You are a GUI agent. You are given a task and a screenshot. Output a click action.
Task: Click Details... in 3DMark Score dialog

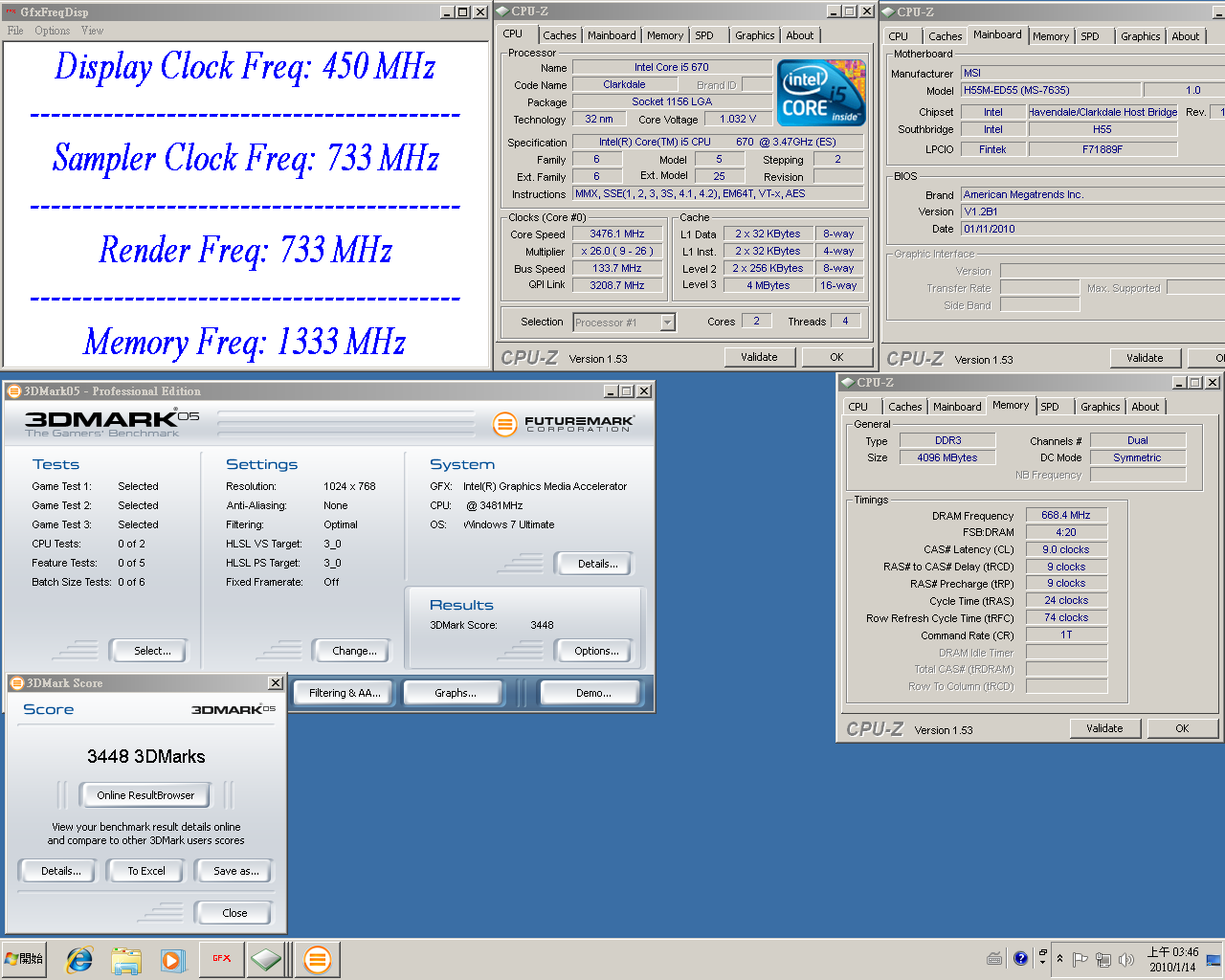point(60,871)
